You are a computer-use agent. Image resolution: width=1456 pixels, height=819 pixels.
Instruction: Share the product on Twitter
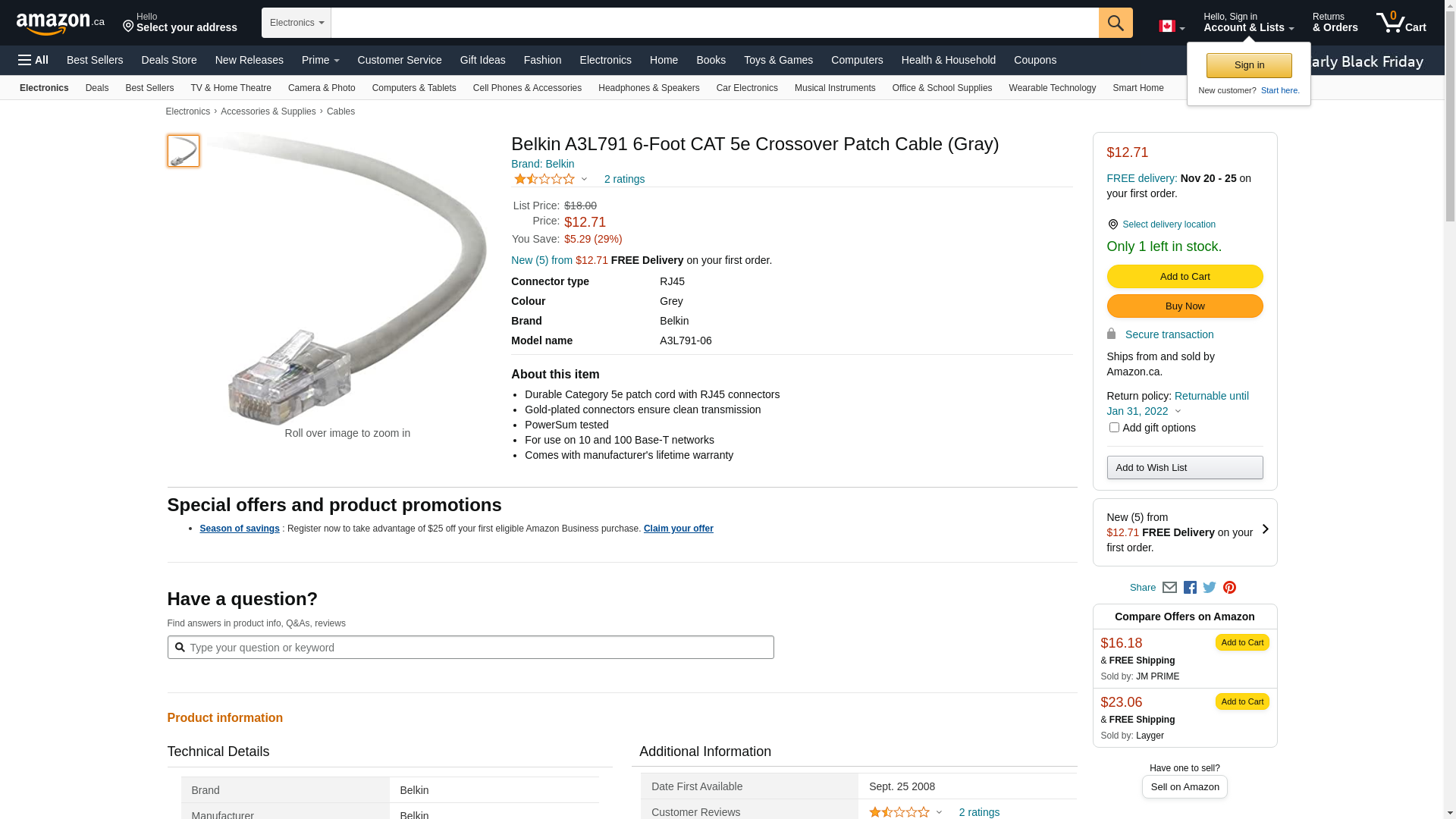1210,588
